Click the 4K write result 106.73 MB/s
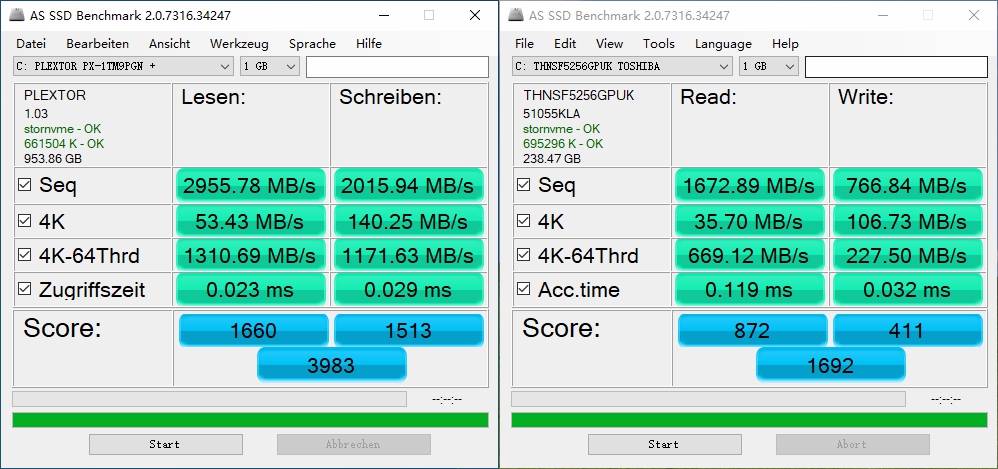The width and height of the screenshot is (998, 469). pyautogui.click(x=907, y=221)
